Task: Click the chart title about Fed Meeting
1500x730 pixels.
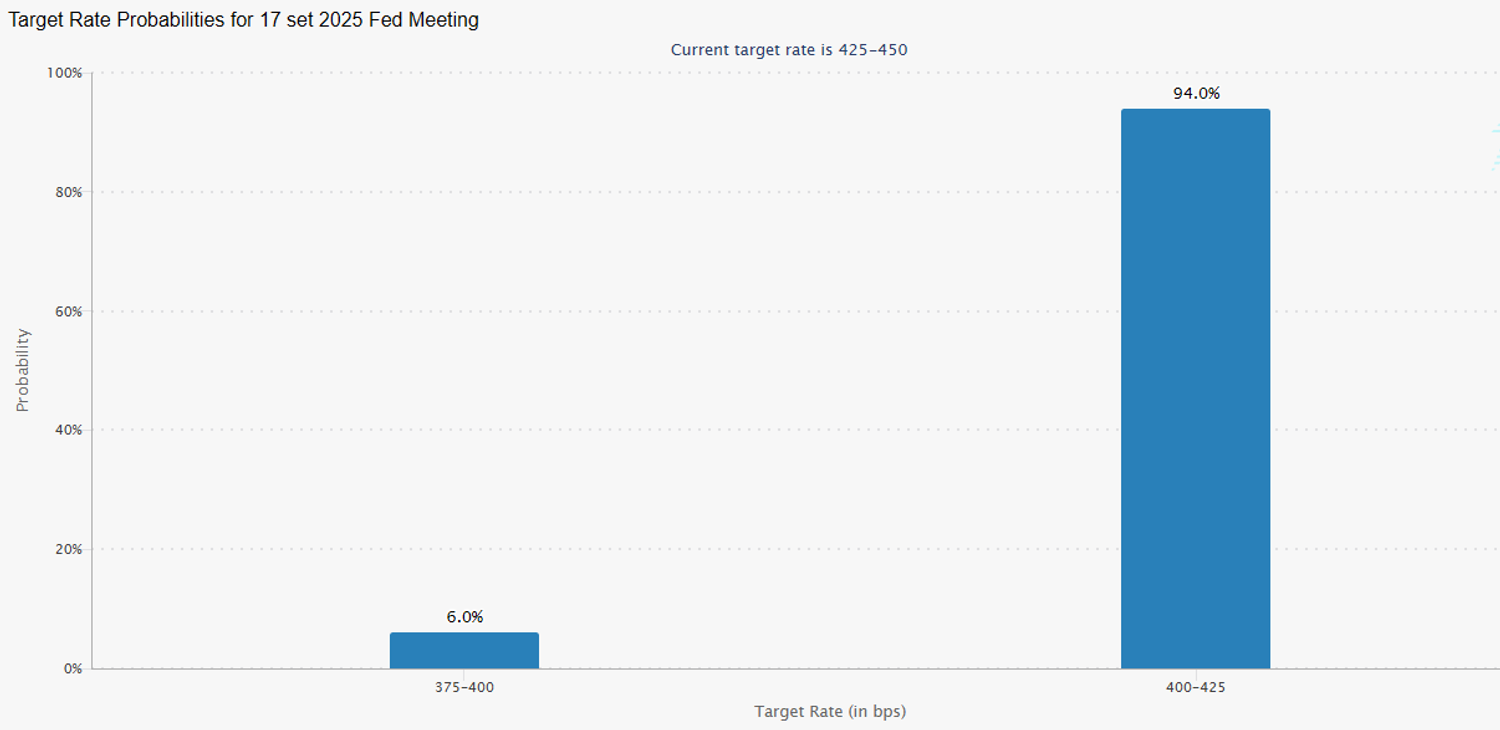Action: click(x=243, y=20)
